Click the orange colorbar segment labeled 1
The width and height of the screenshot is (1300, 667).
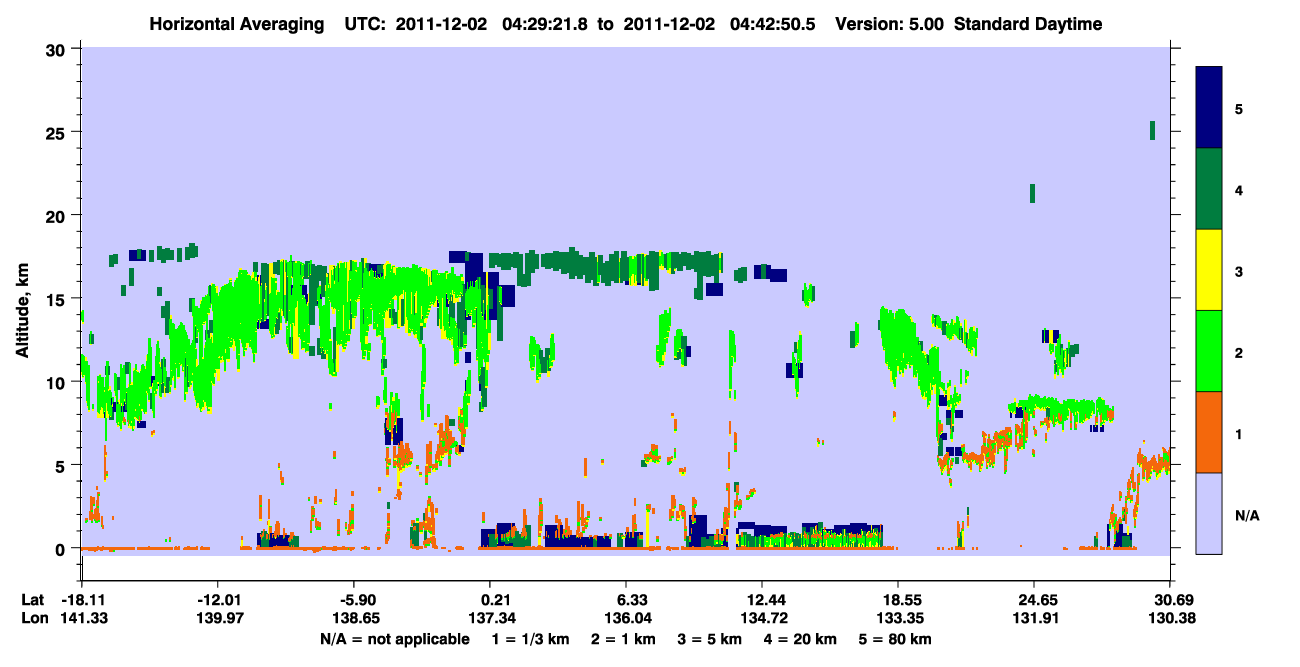pyautogui.click(x=1209, y=432)
